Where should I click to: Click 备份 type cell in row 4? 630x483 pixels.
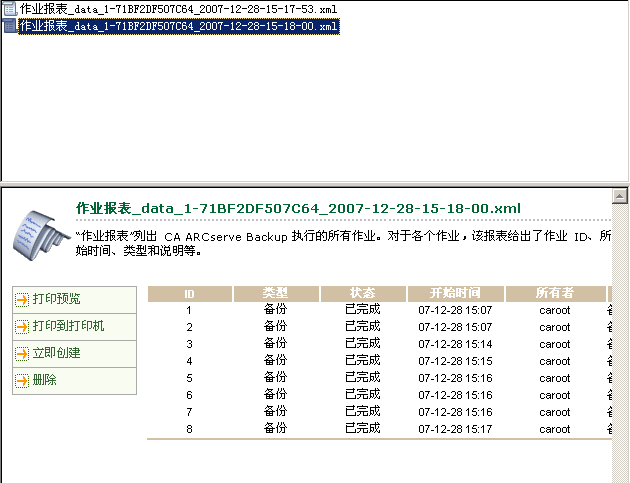(276, 360)
